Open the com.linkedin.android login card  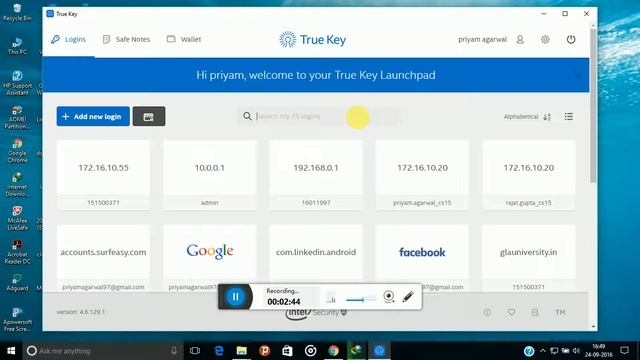(316, 253)
